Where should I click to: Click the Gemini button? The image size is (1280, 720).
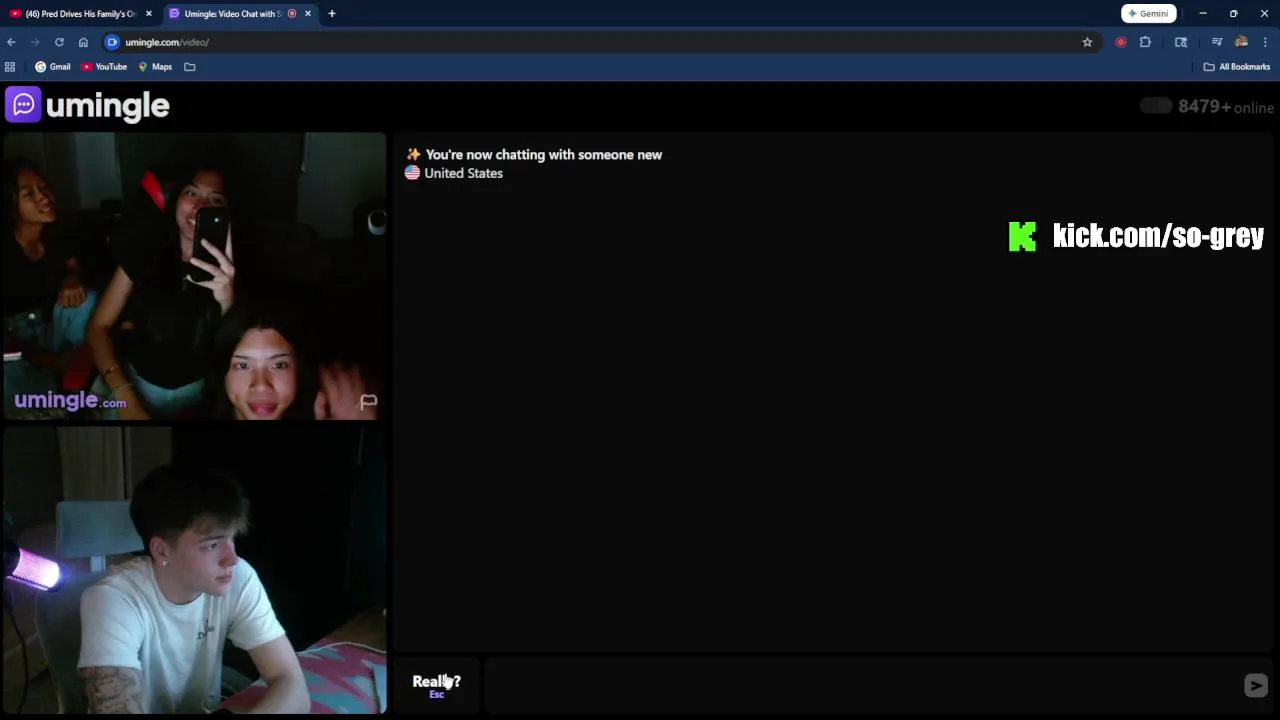pos(1148,13)
